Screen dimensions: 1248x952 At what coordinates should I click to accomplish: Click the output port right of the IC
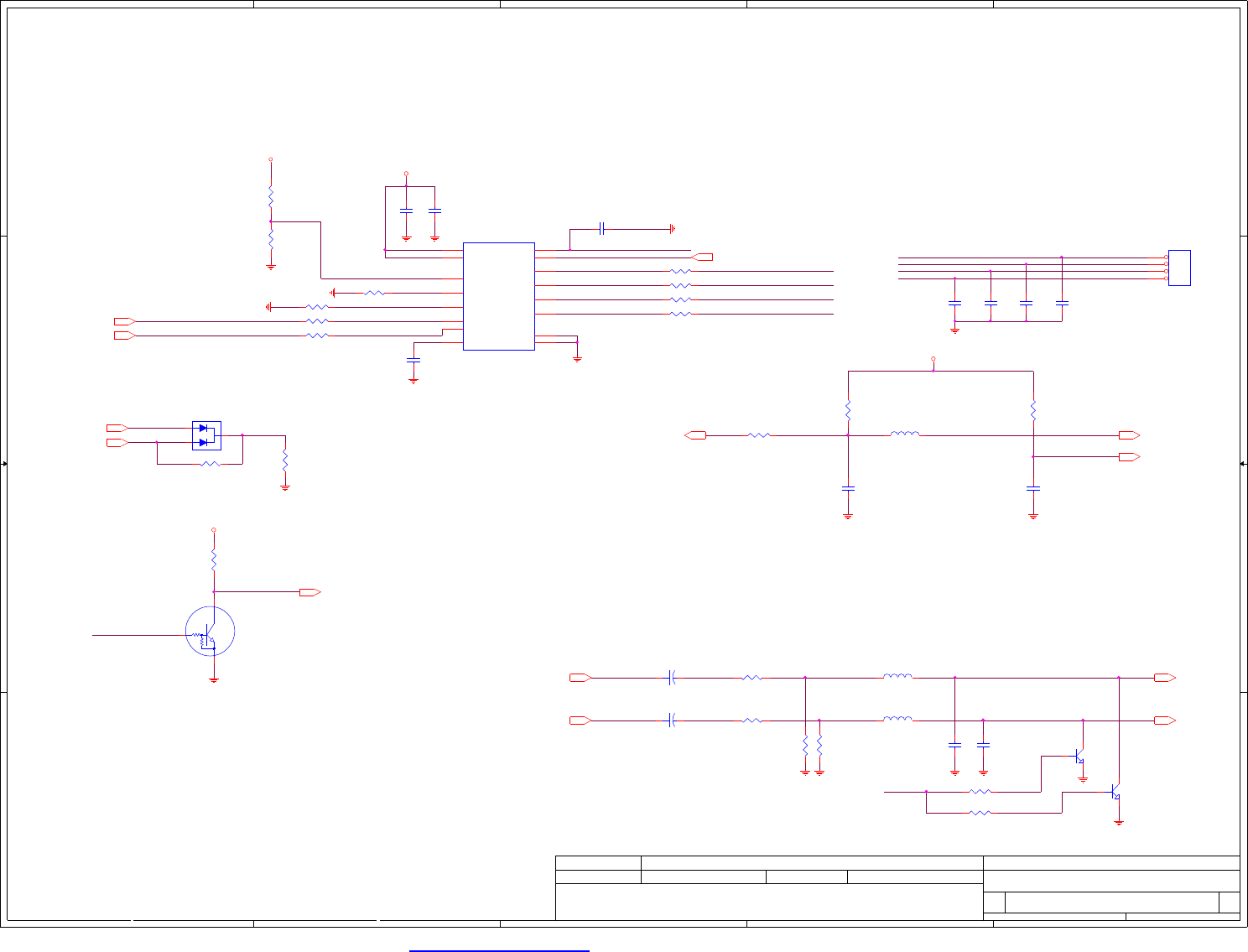point(702,257)
